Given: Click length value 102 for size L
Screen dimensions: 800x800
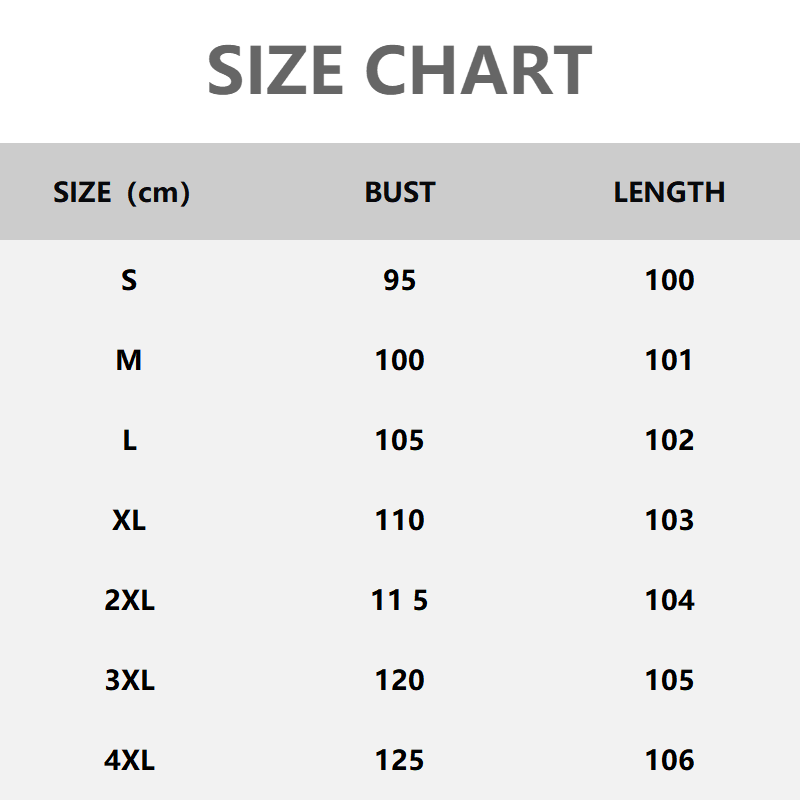Looking at the screenshot, I should coord(669,440).
